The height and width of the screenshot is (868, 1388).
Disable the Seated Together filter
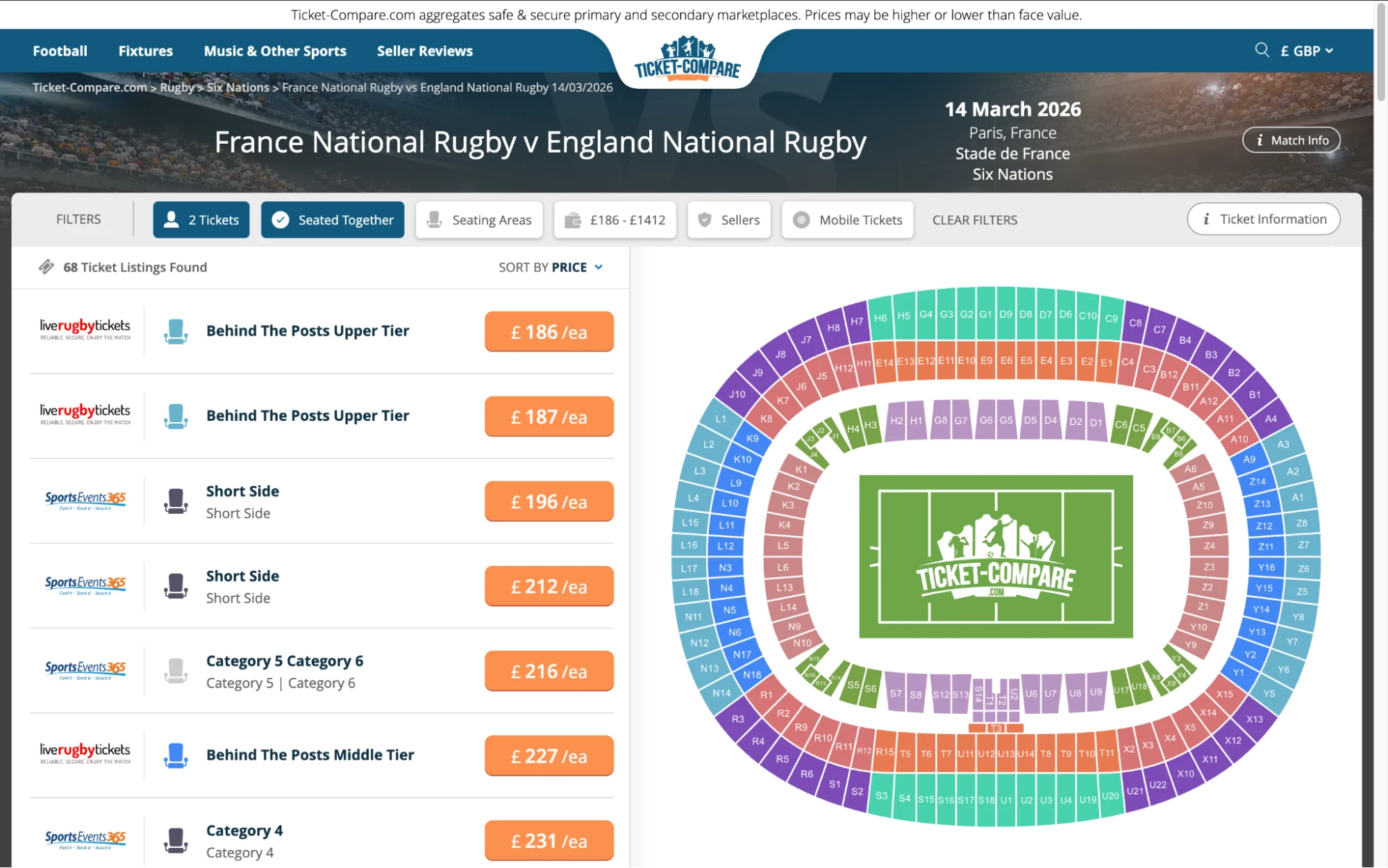pyautogui.click(x=332, y=219)
